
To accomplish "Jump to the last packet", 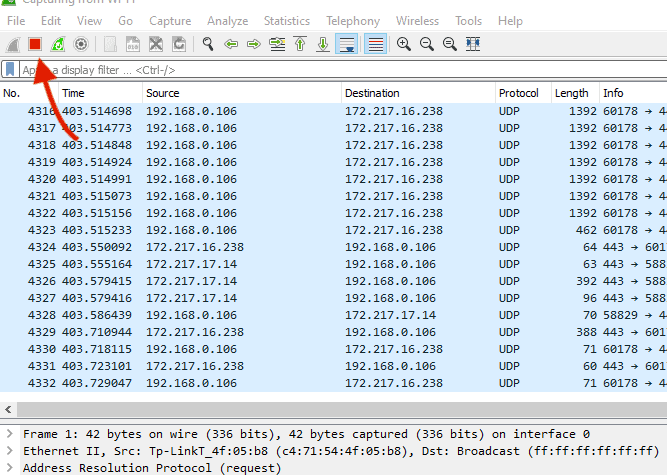I will coord(323,44).
